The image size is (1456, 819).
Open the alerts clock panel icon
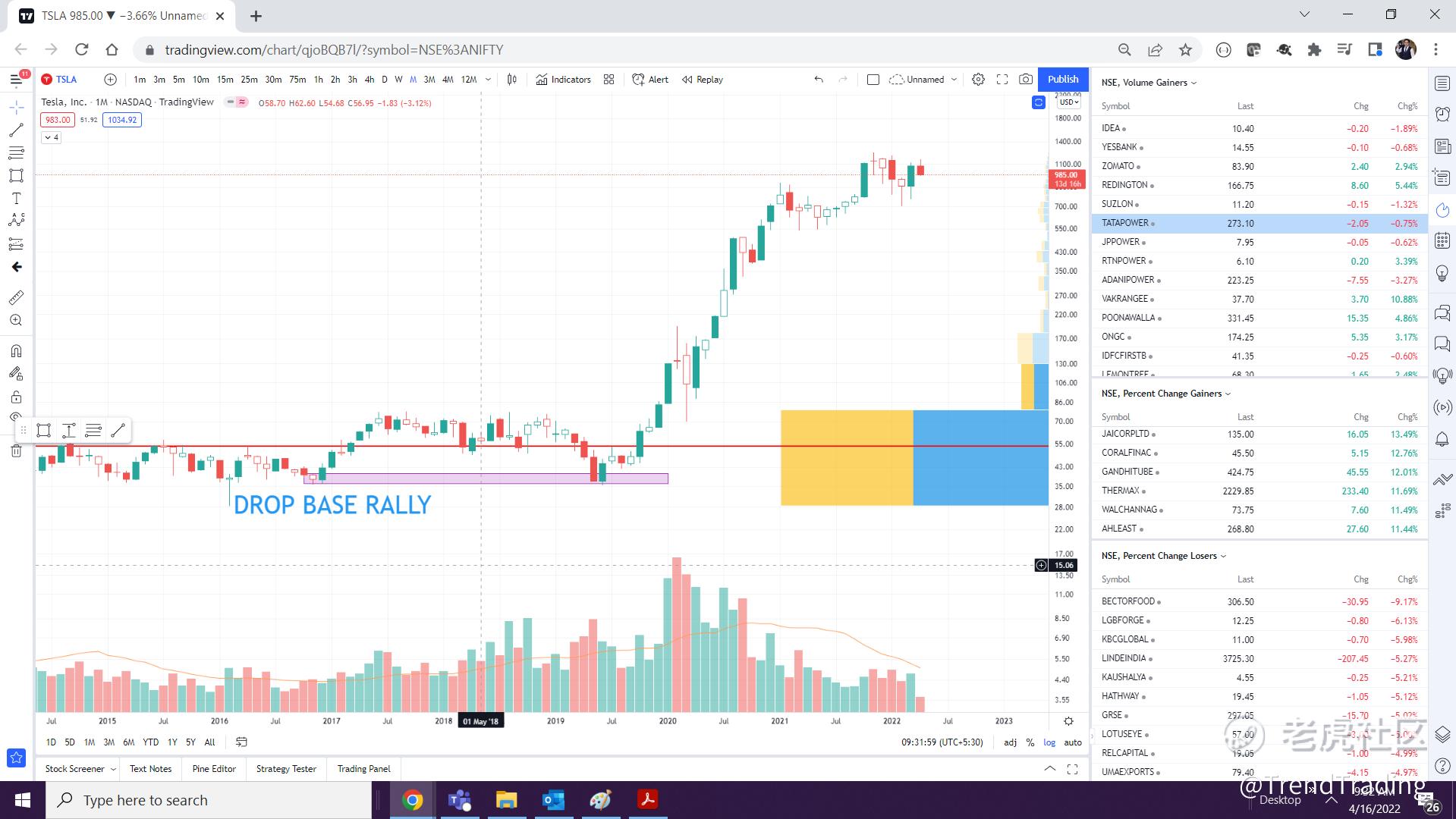coord(1442,115)
